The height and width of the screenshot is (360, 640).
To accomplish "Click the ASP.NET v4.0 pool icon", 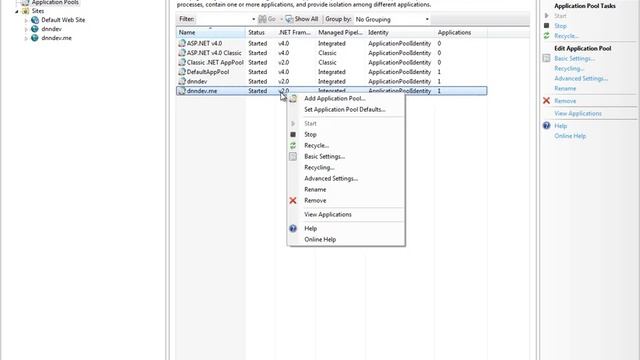I will coord(182,43).
